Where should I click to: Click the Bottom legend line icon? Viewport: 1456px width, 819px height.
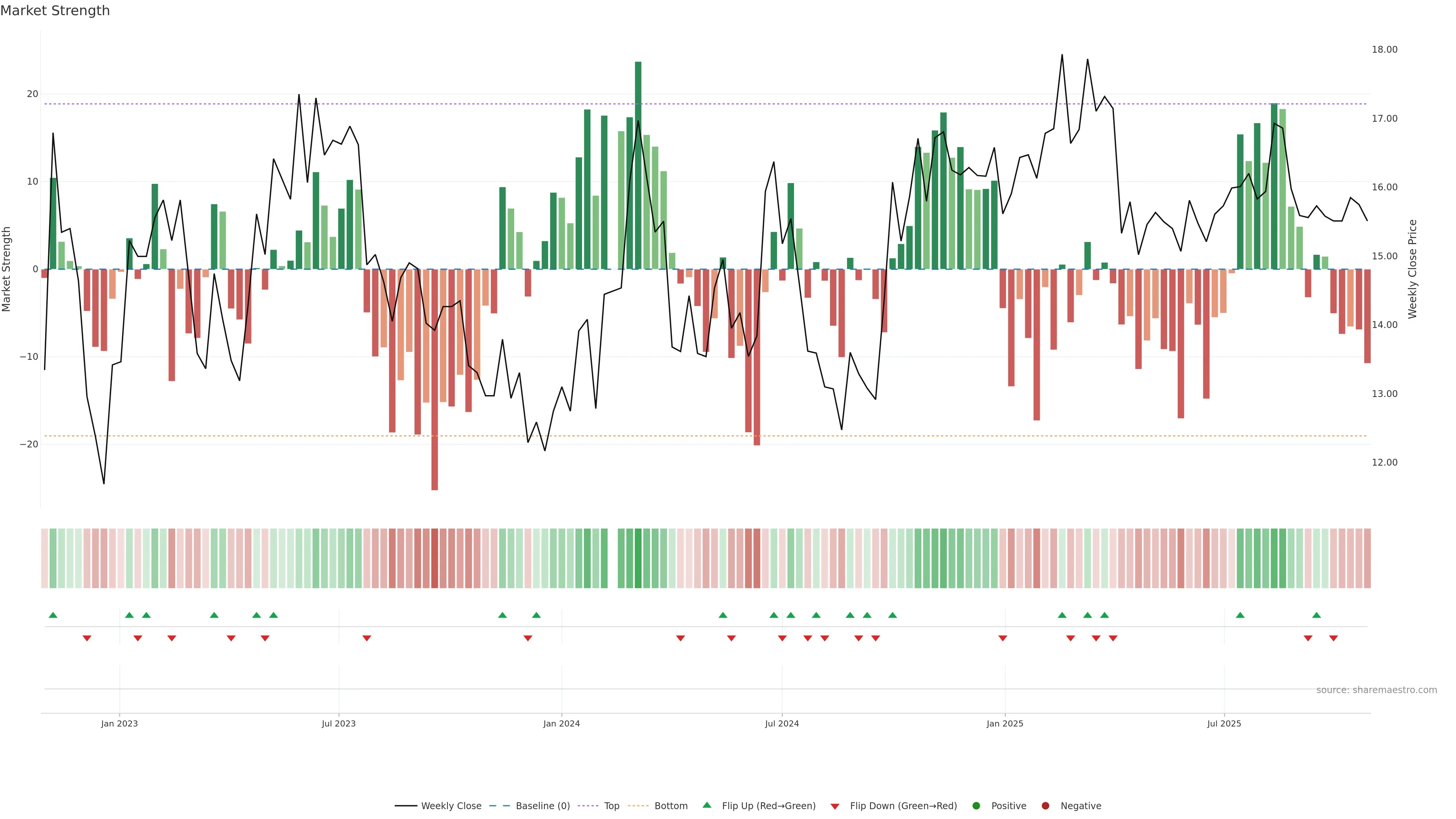coord(638,806)
